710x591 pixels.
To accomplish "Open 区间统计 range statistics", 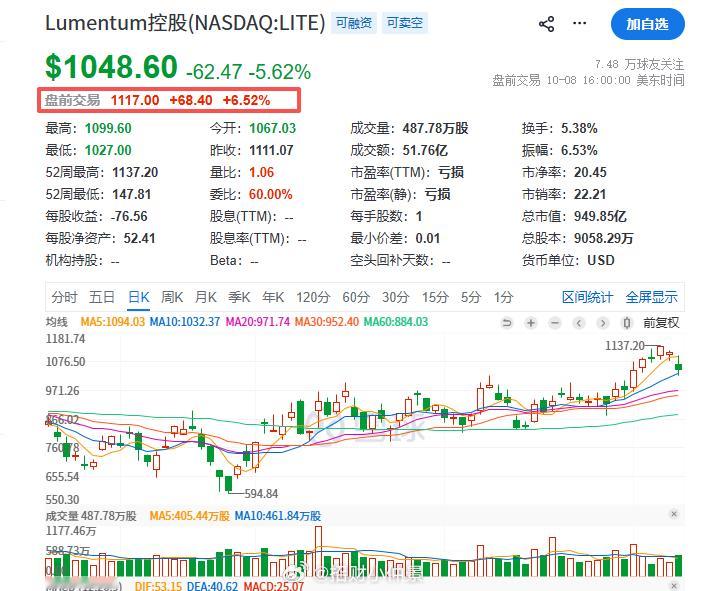I will (x=587, y=297).
